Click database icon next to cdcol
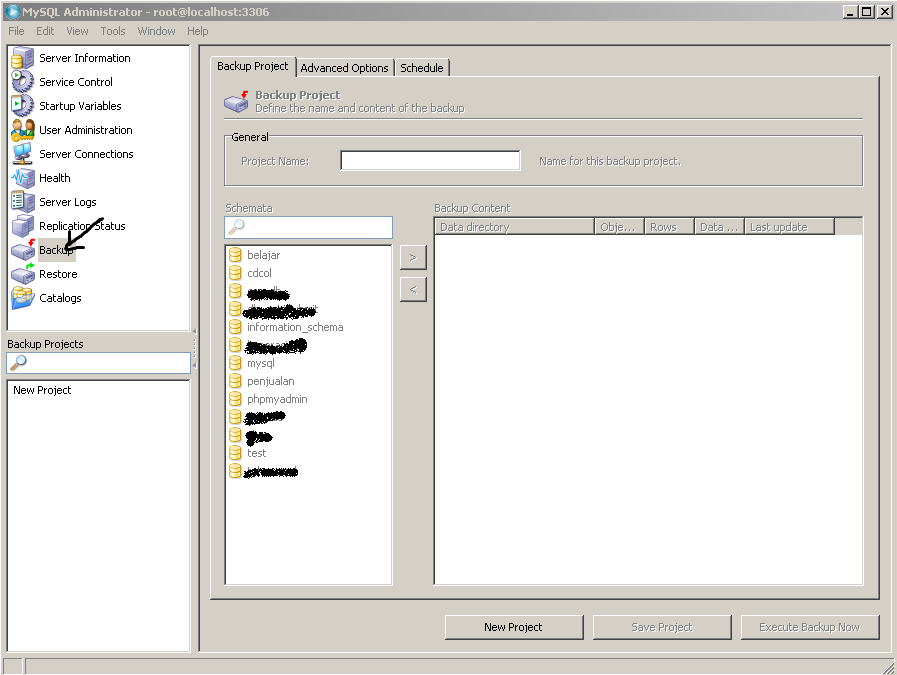This screenshot has width=897, height=675. coord(235,273)
